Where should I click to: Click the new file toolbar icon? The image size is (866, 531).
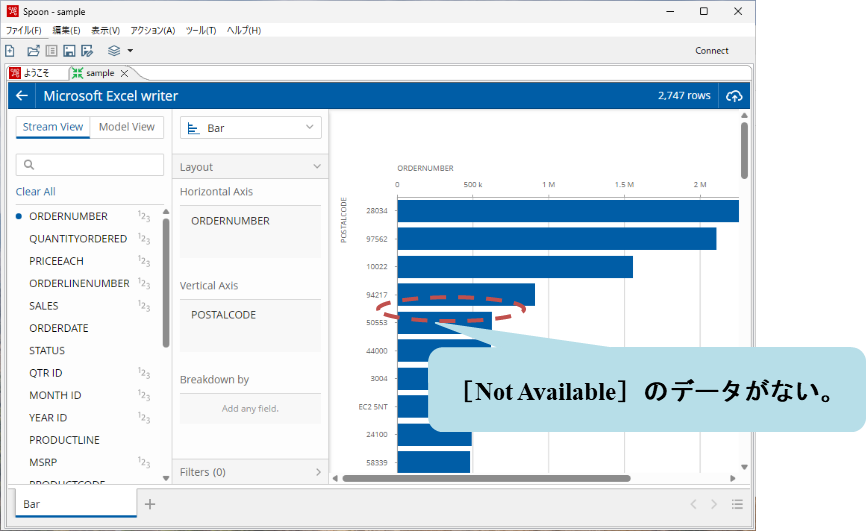pyautogui.click(x=10, y=51)
